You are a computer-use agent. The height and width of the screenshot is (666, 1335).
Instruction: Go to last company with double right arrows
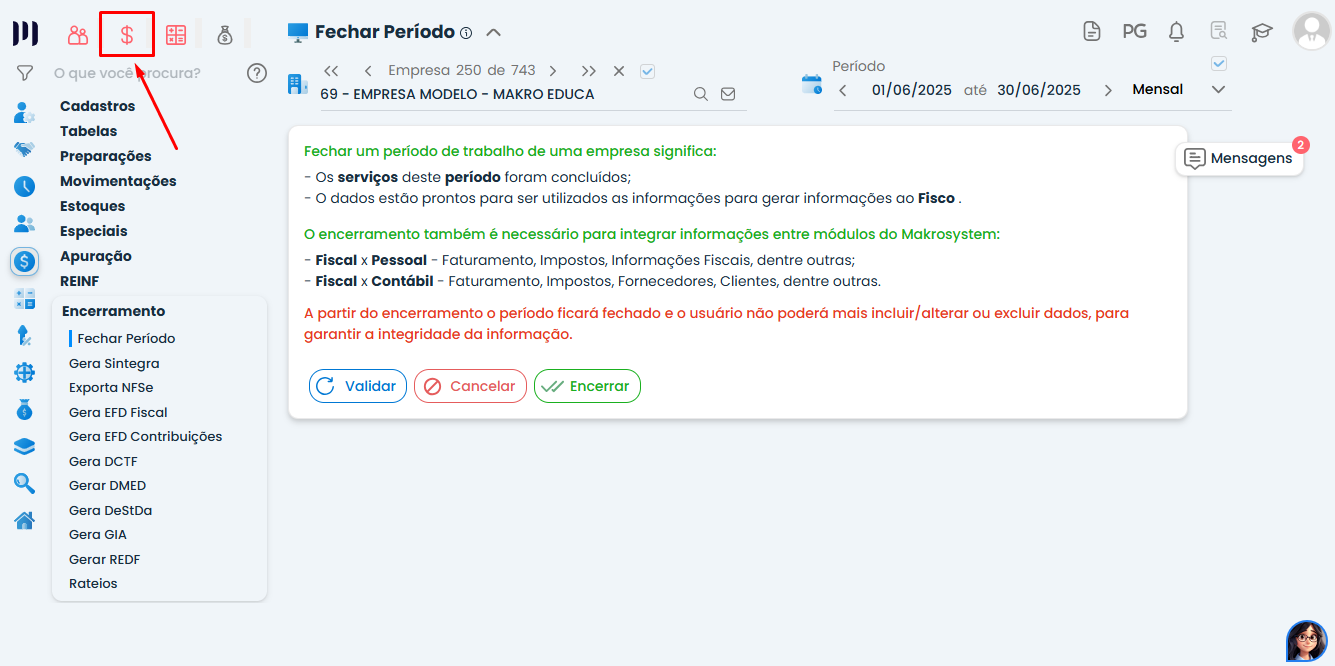589,71
